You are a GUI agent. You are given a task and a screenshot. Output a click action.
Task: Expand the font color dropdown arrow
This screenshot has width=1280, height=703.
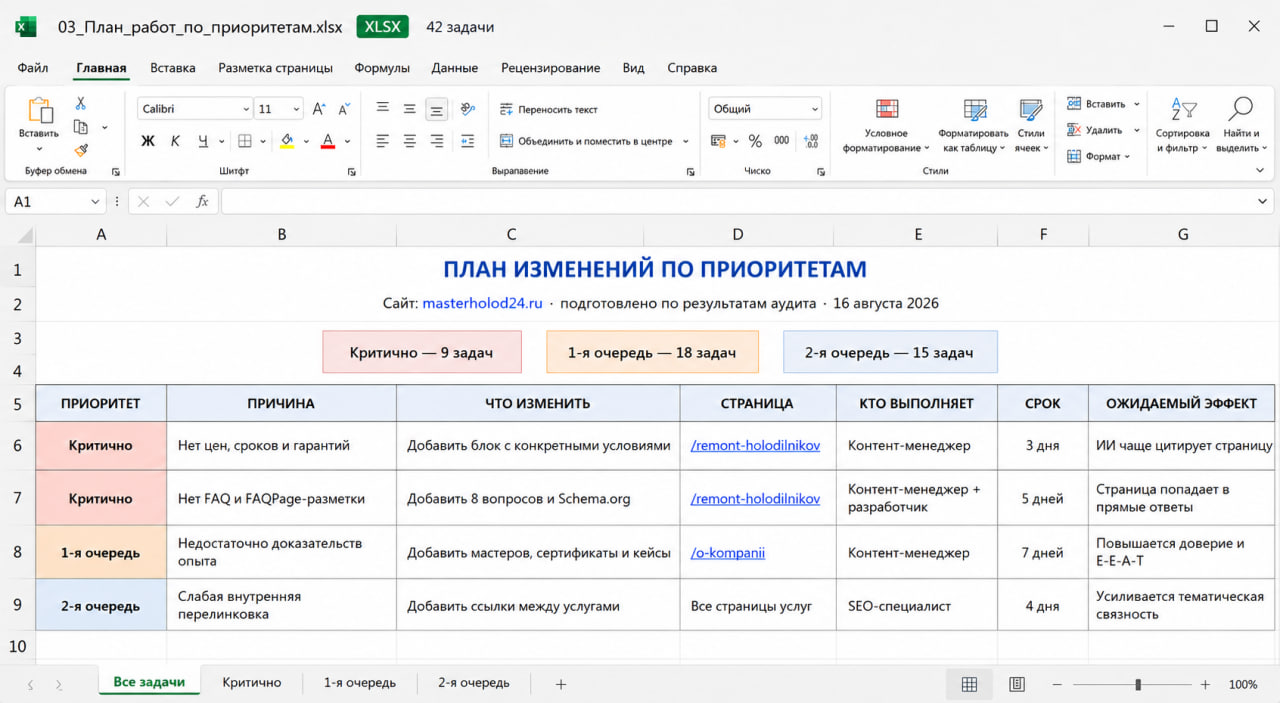[347, 141]
